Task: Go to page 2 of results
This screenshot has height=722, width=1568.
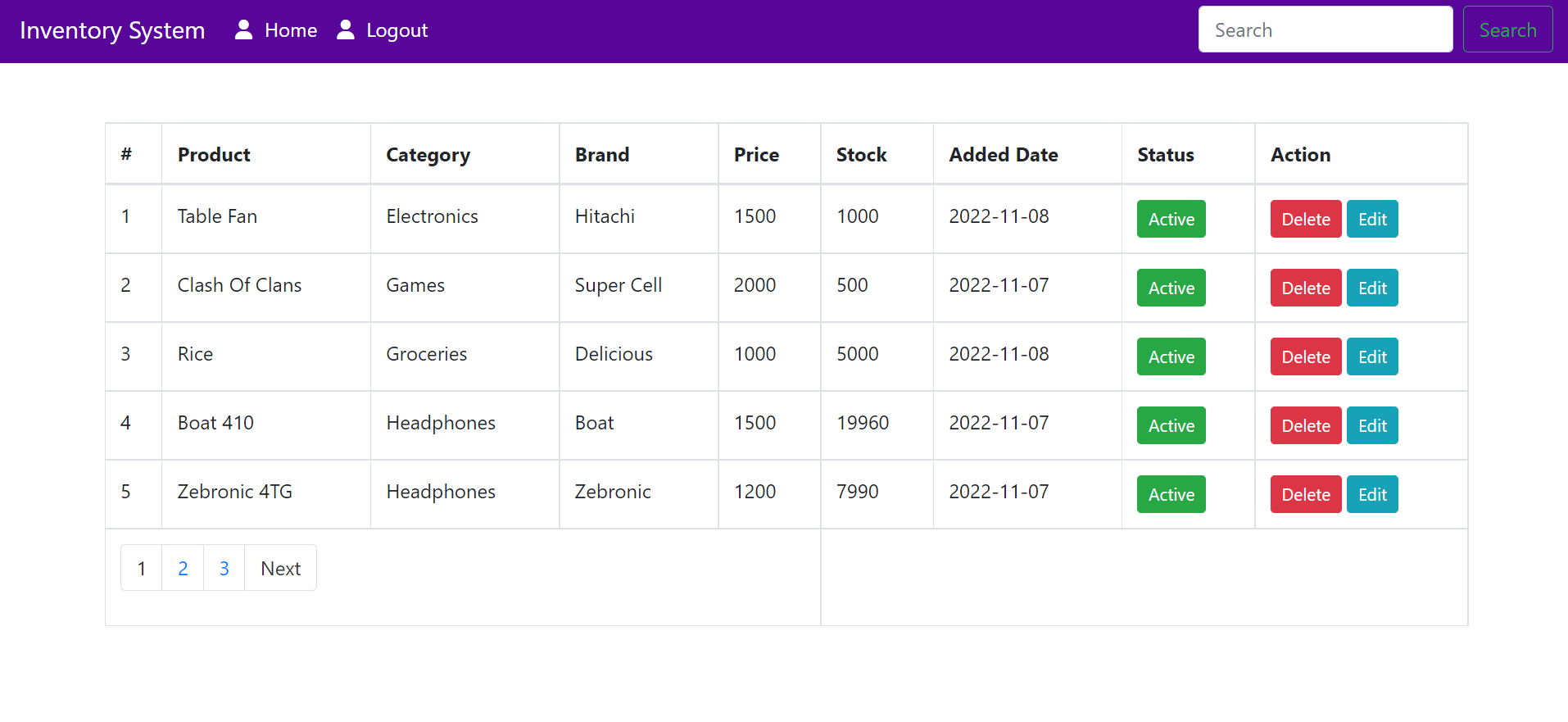Action: (x=182, y=567)
